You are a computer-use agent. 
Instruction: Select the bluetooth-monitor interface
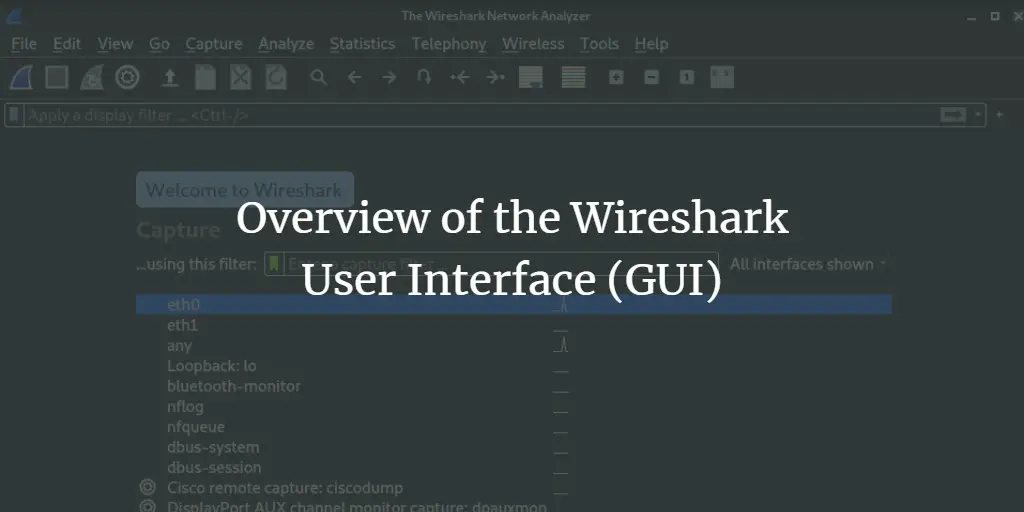[513, 386]
